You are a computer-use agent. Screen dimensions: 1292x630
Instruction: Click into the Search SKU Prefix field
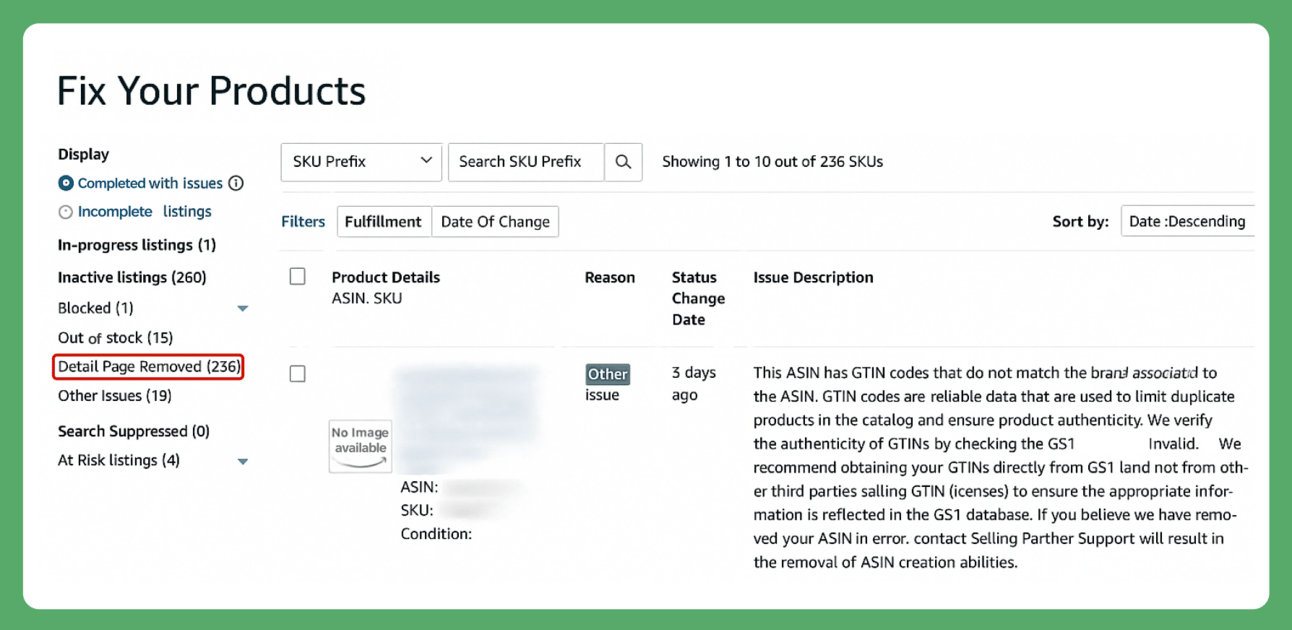tap(526, 162)
